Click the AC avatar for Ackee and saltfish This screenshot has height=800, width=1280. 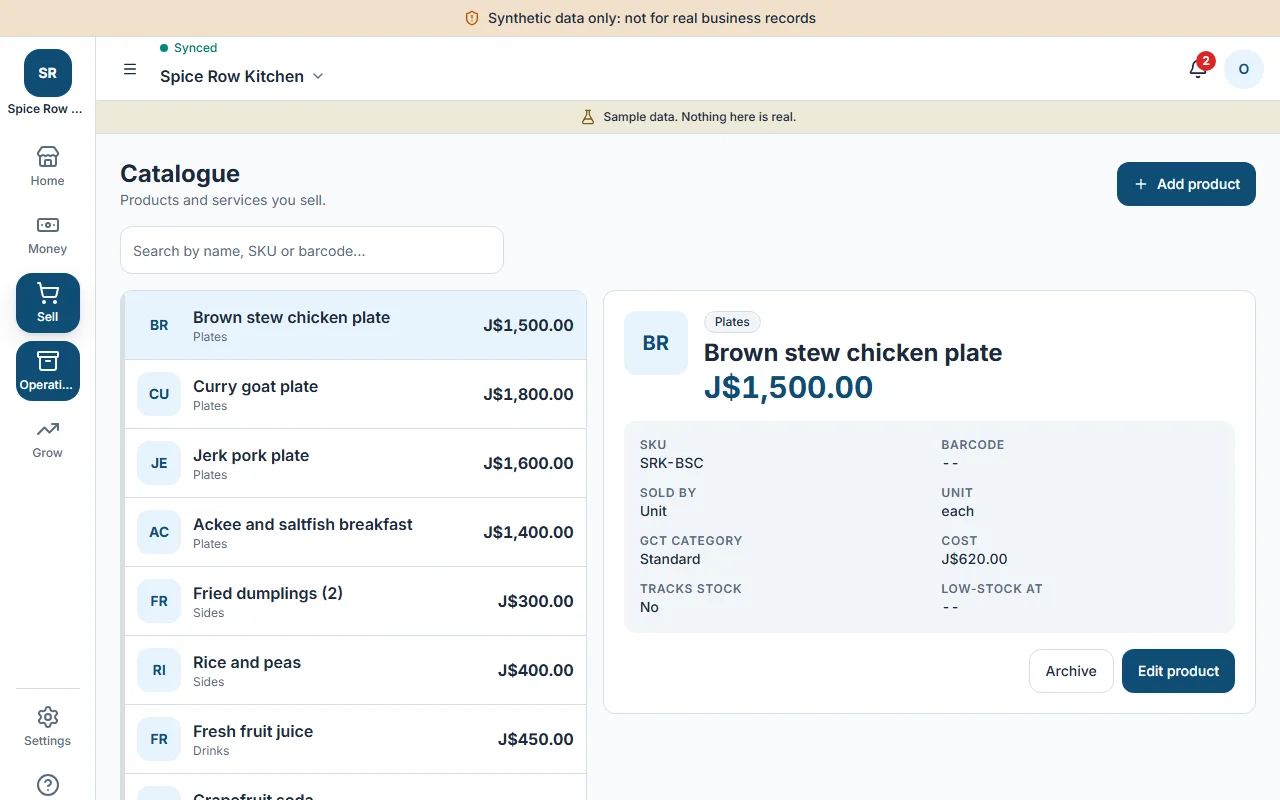pos(159,532)
